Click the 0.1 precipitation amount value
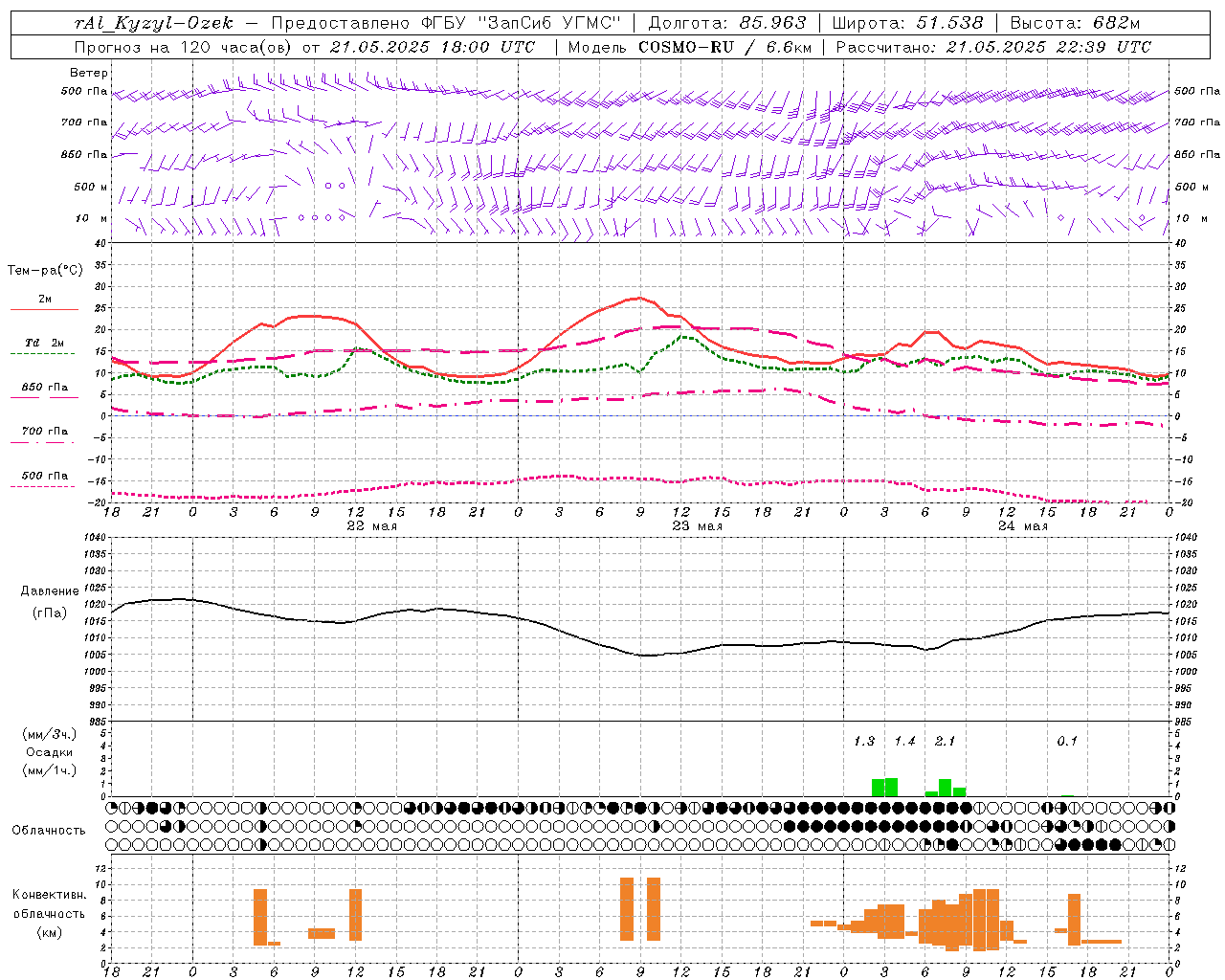Image resolution: width=1225 pixels, height=980 pixels. point(1067,741)
